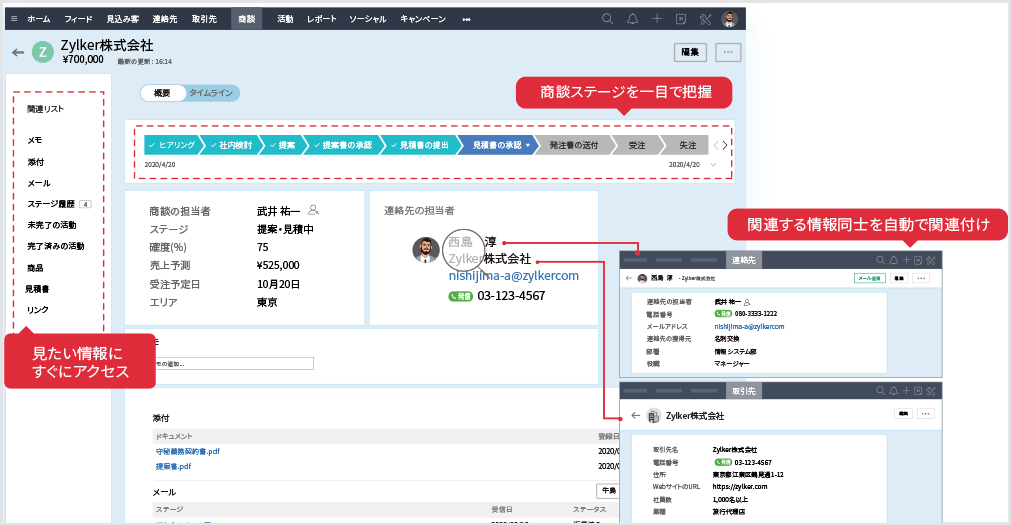Open more options menu in top navigation

click(x=466, y=19)
